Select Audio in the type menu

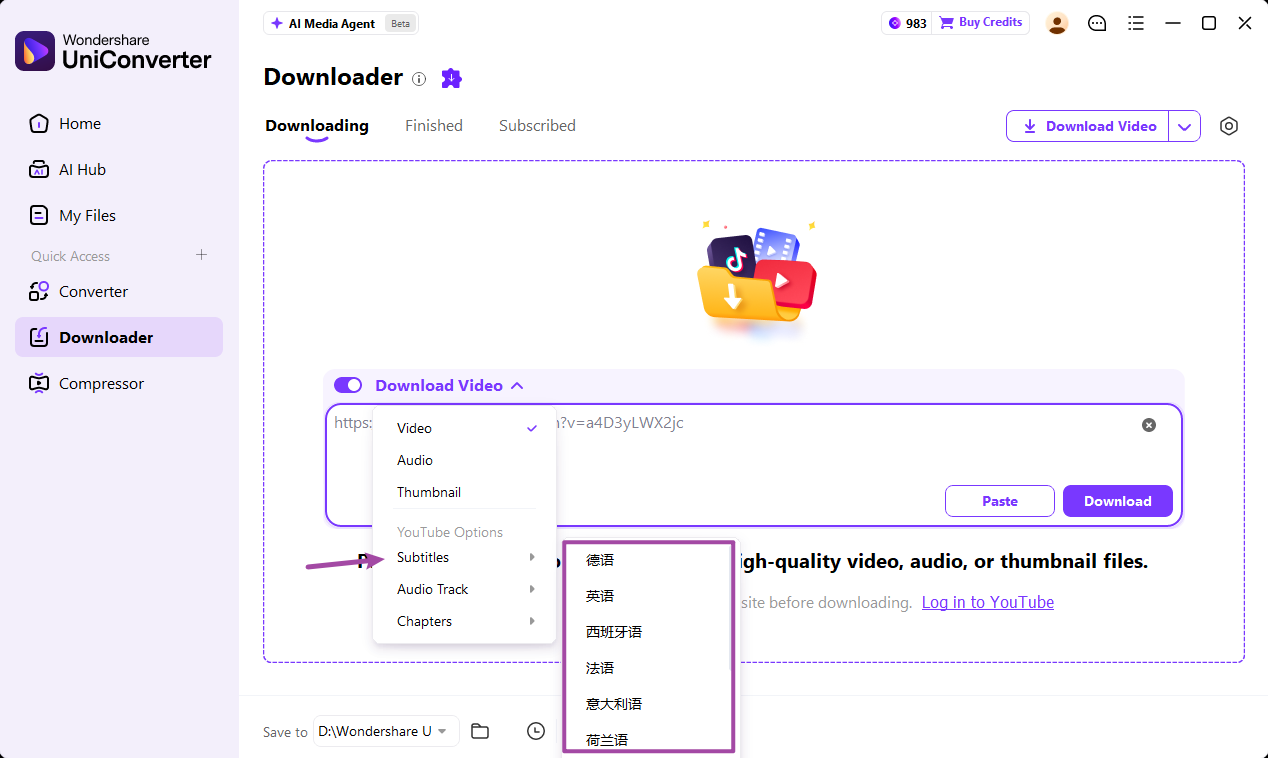[x=464, y=460]
